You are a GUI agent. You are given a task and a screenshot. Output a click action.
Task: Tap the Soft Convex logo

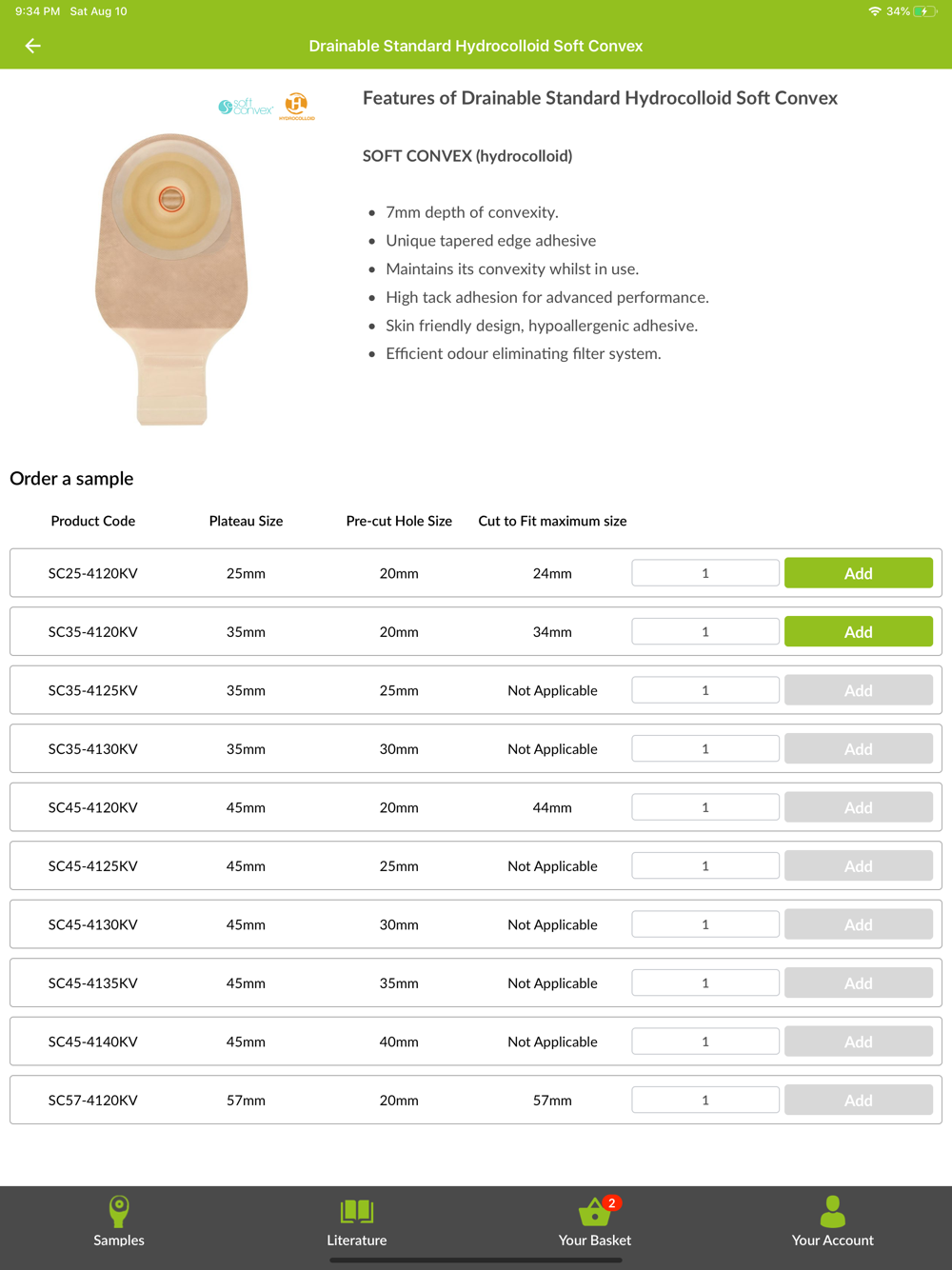(246, 107)
